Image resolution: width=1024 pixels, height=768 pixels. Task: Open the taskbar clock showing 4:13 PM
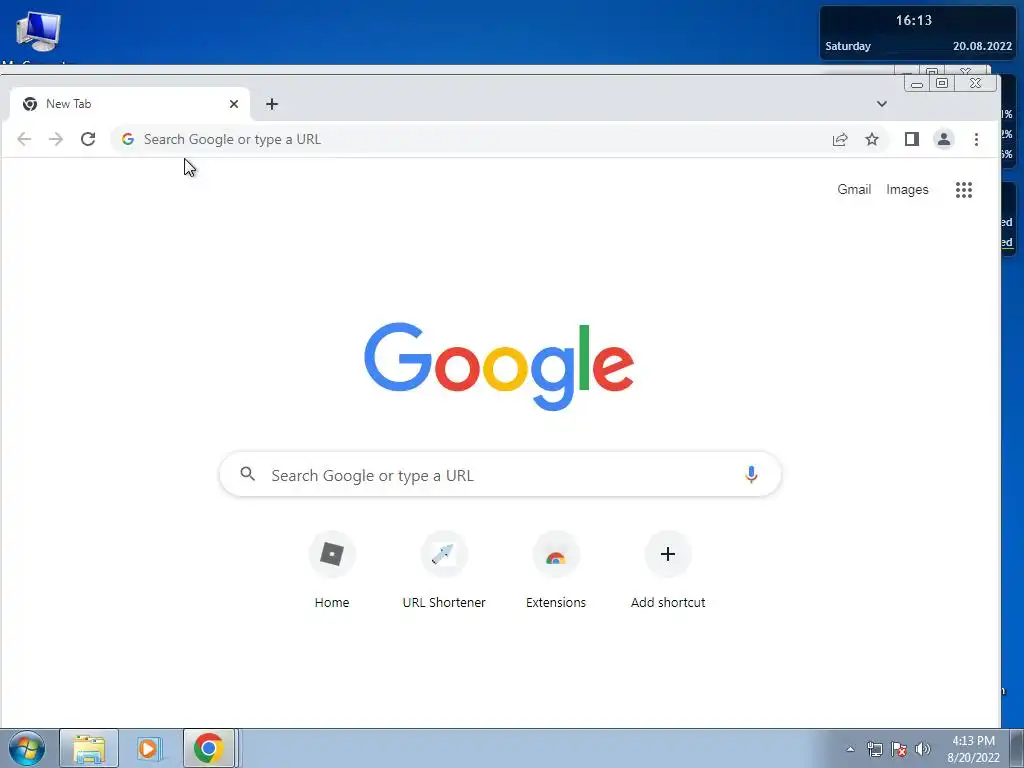(973, 749)
